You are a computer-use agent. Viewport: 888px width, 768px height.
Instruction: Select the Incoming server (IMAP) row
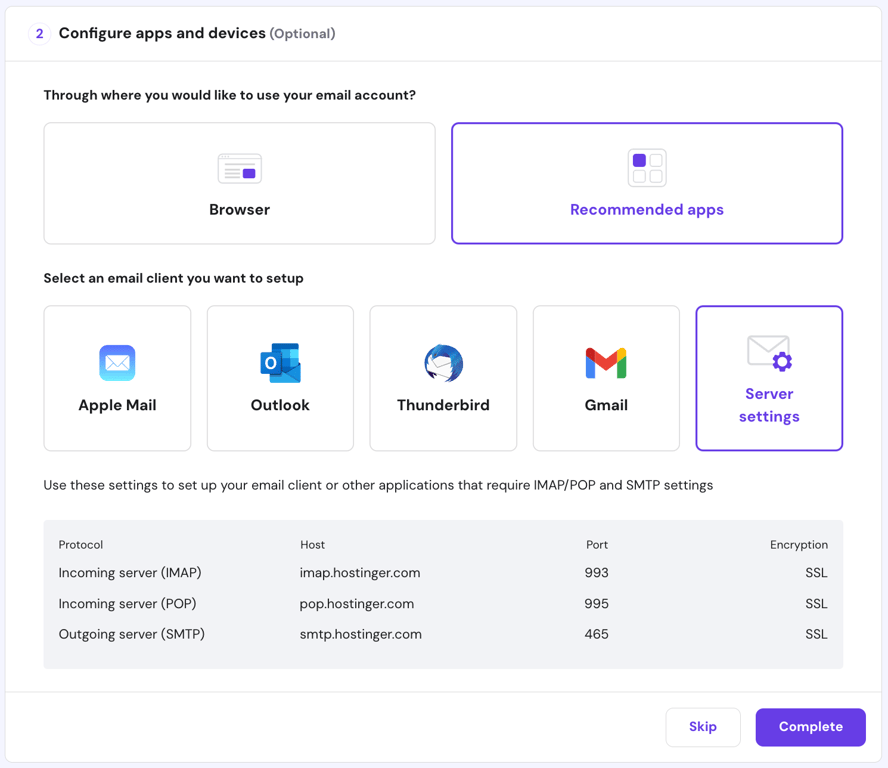pos(123,573)
